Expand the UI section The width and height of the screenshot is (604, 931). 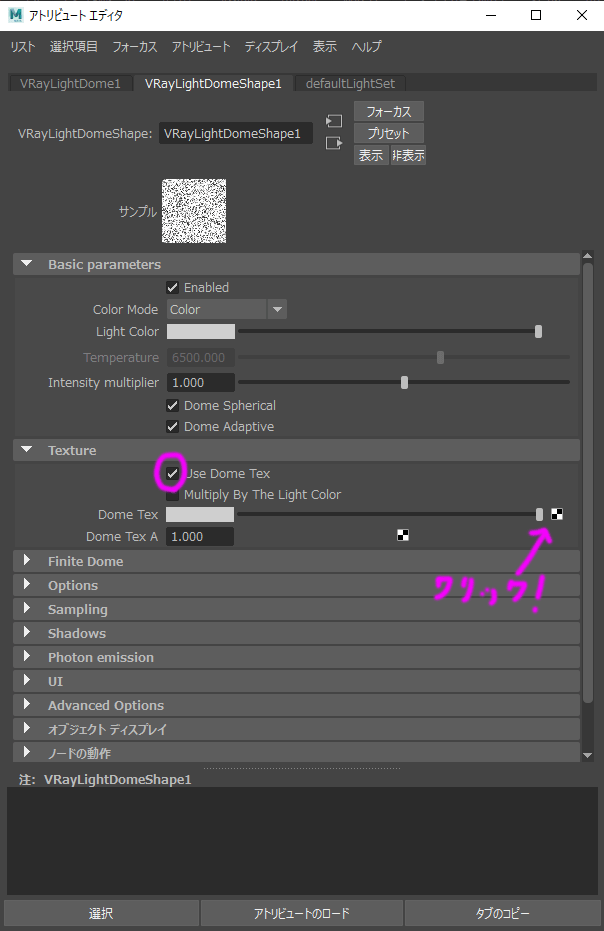[27, 680]
